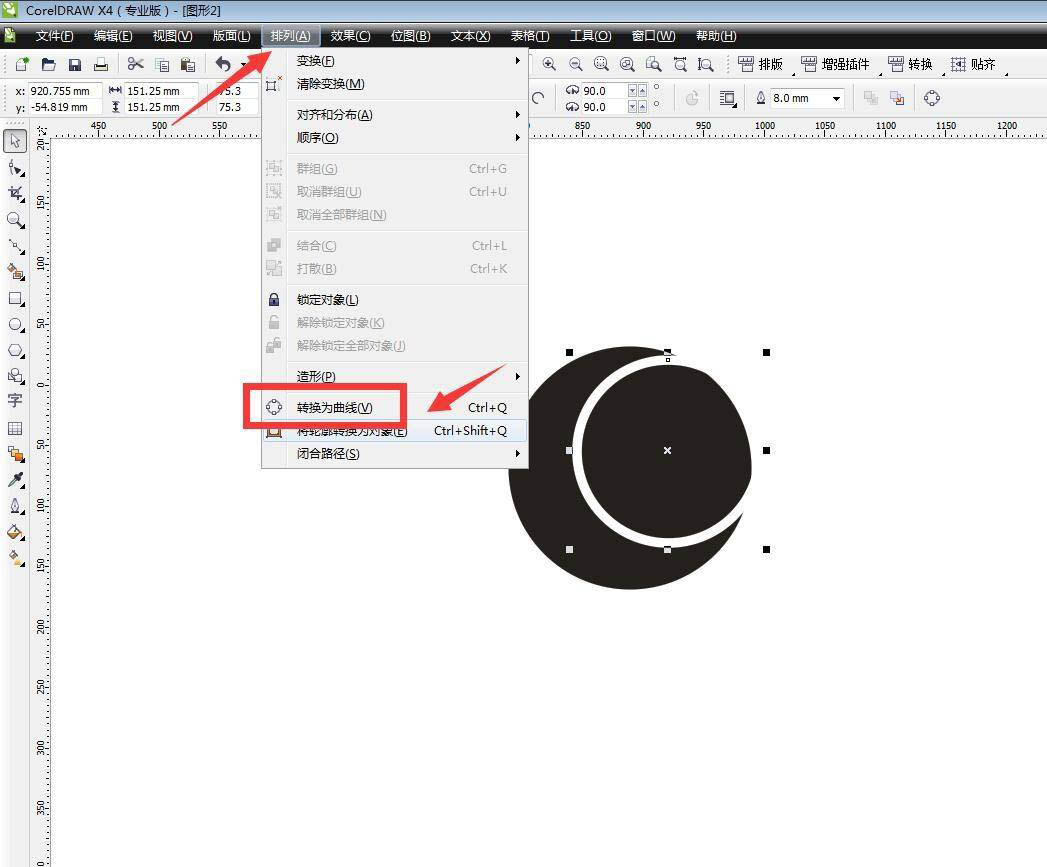1047x867 pixels.
Task: Select the Freehand drawing tool
Action: point(15,246)
